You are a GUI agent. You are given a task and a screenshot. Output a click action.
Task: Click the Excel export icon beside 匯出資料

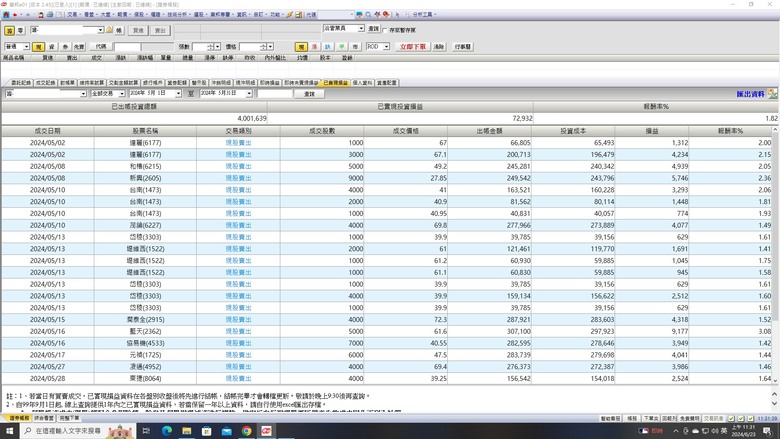(772, 93)
